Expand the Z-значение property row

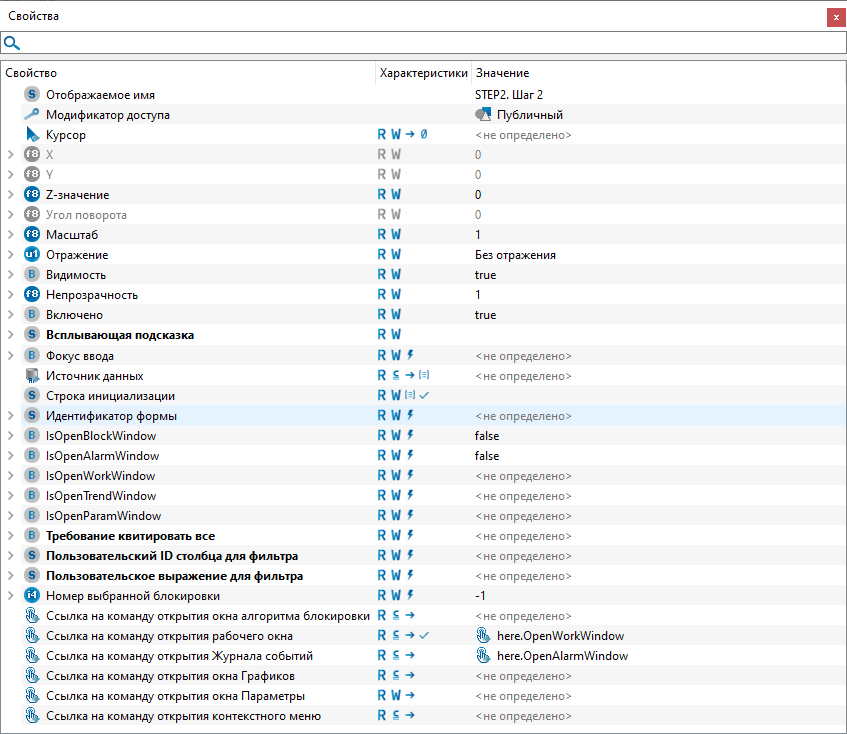click(x=10, y=195)
